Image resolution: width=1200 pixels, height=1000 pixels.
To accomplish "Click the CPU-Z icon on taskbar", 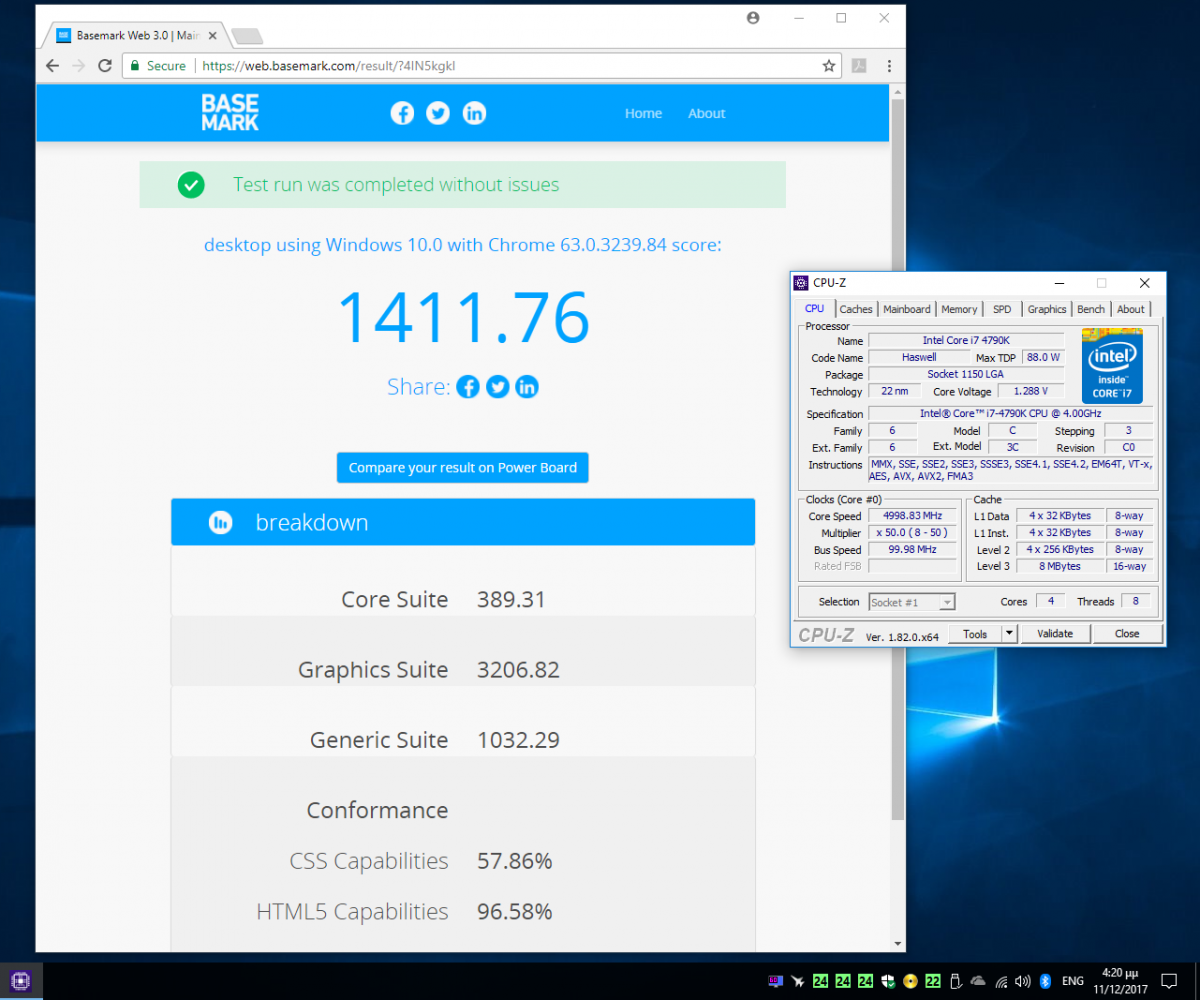I will point(22,980).
